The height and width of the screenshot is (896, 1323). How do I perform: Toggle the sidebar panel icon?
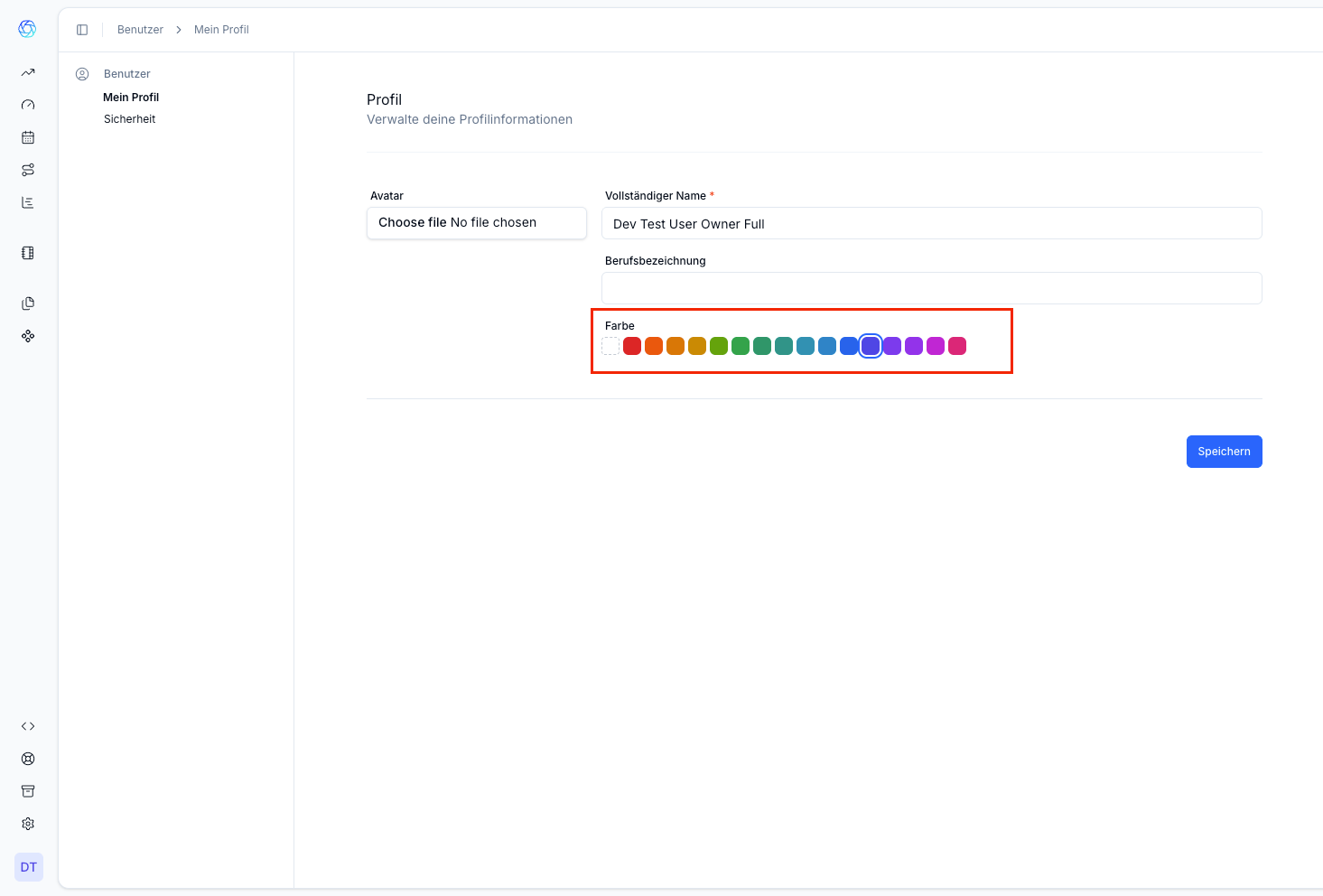point(82,30)
